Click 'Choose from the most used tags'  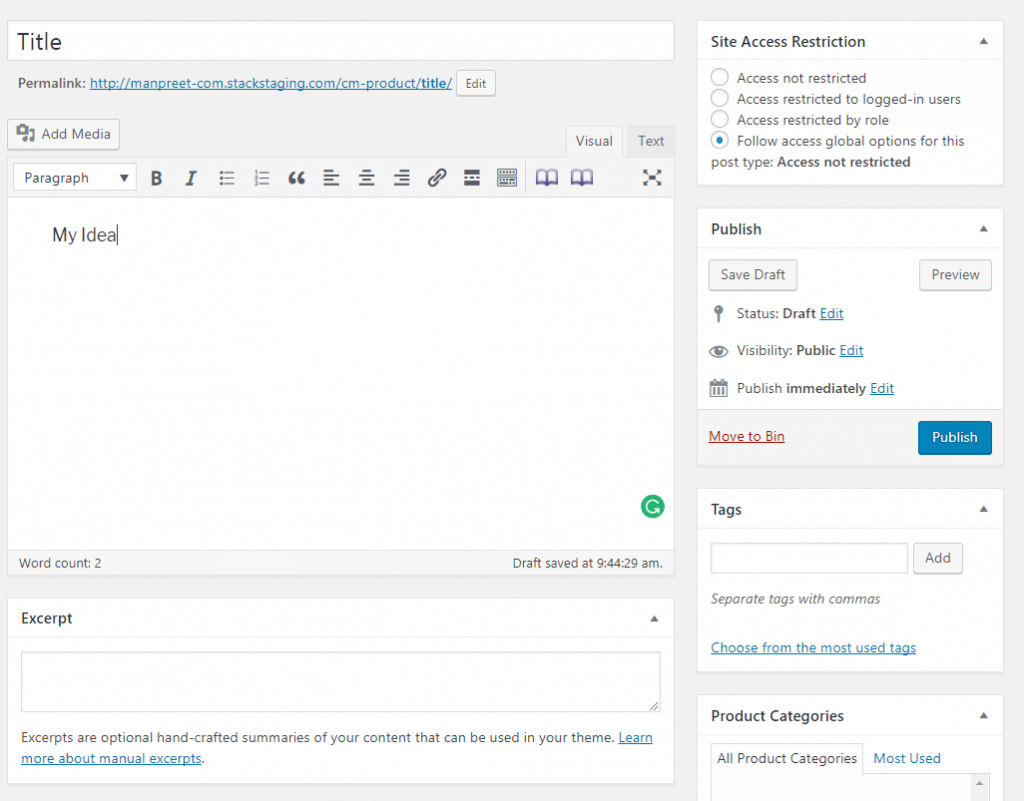coord(813,648)
